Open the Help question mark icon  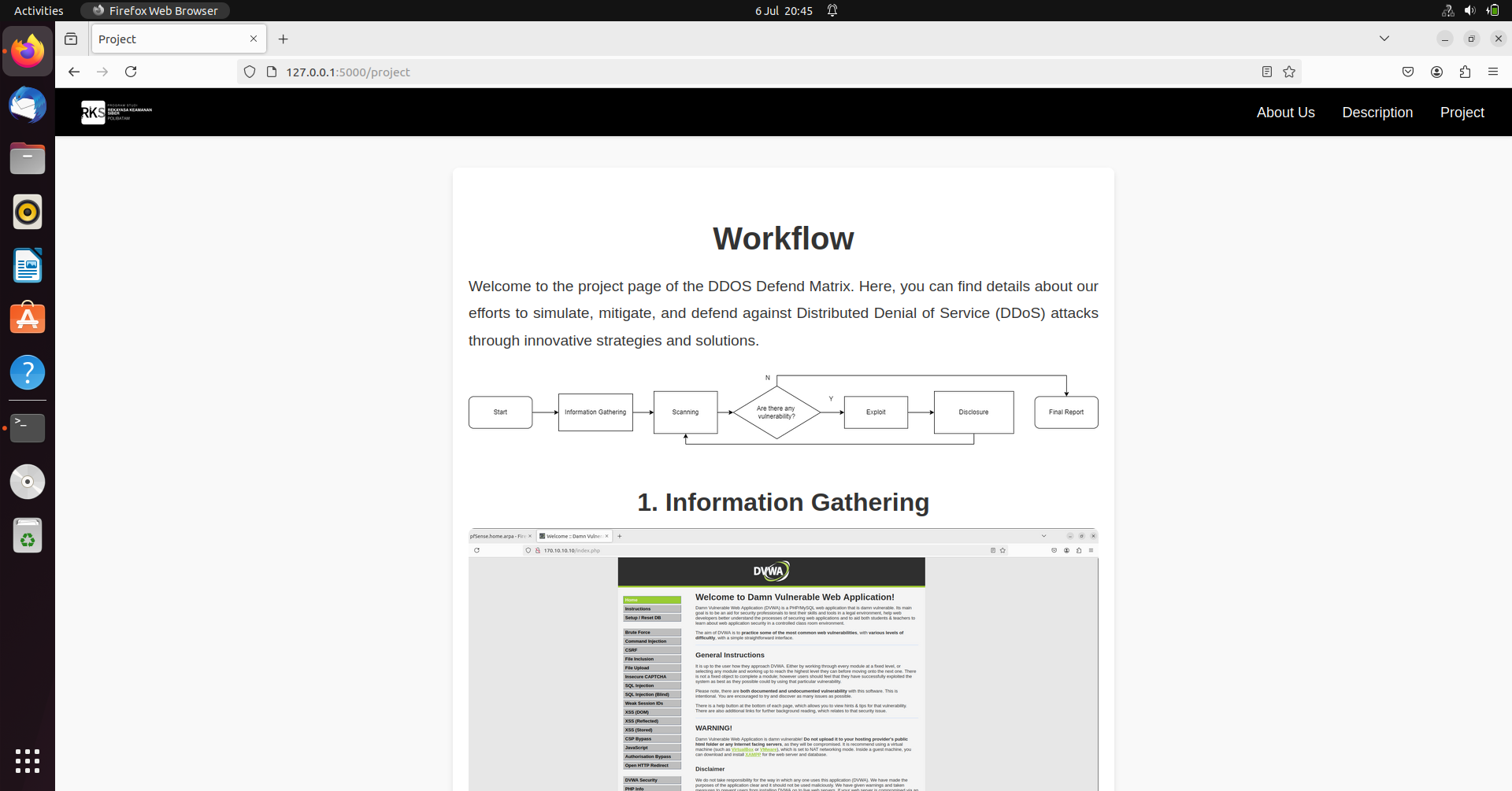[28, 372]
